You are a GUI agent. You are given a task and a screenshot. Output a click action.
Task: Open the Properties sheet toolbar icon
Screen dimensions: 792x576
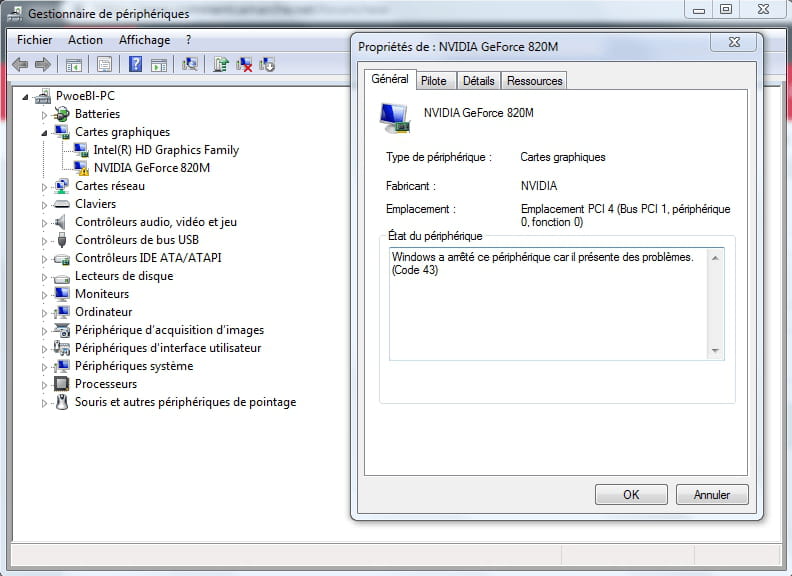(x=105, y=65)
